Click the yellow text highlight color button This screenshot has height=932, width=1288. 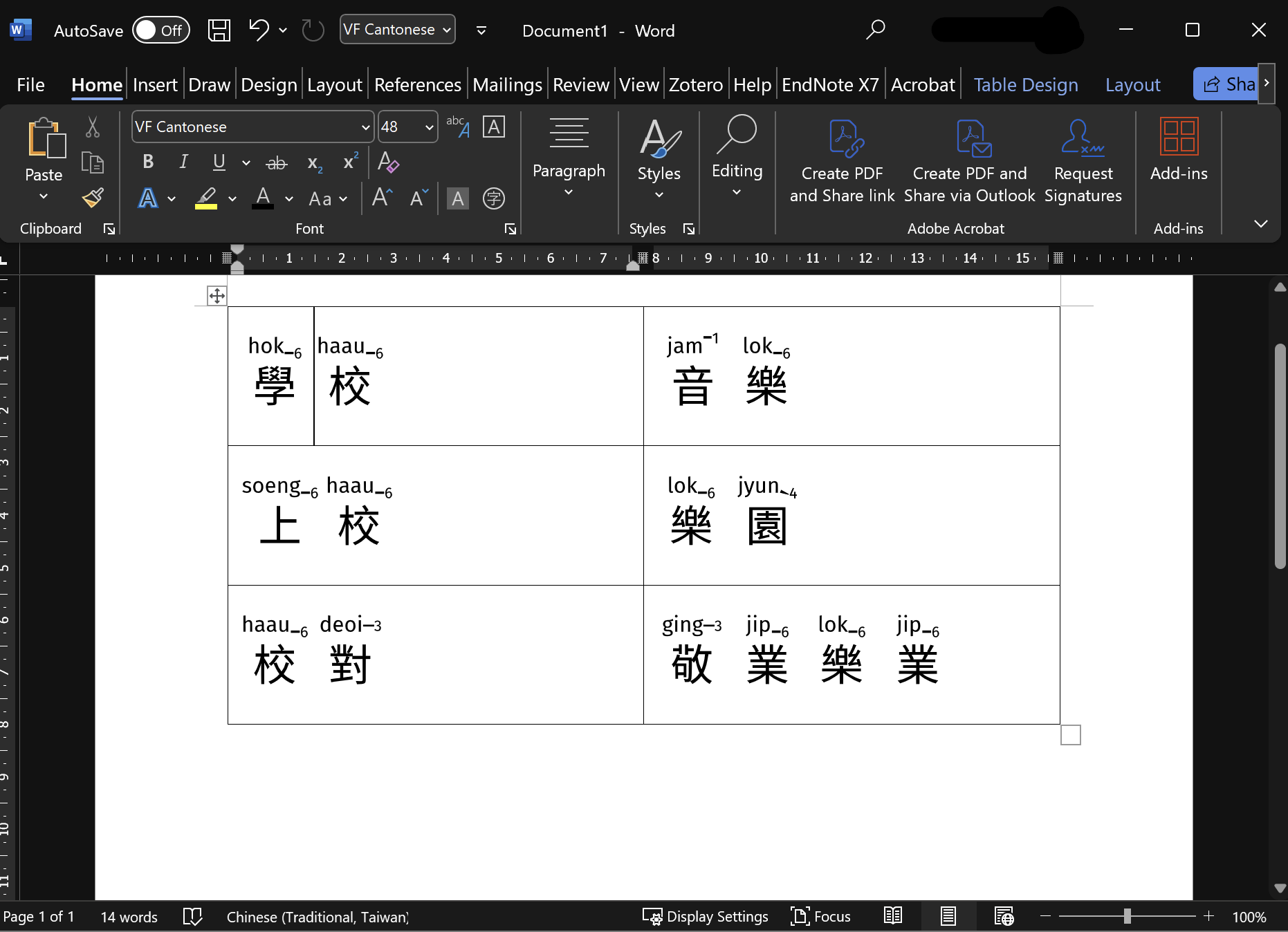[206, 198]
